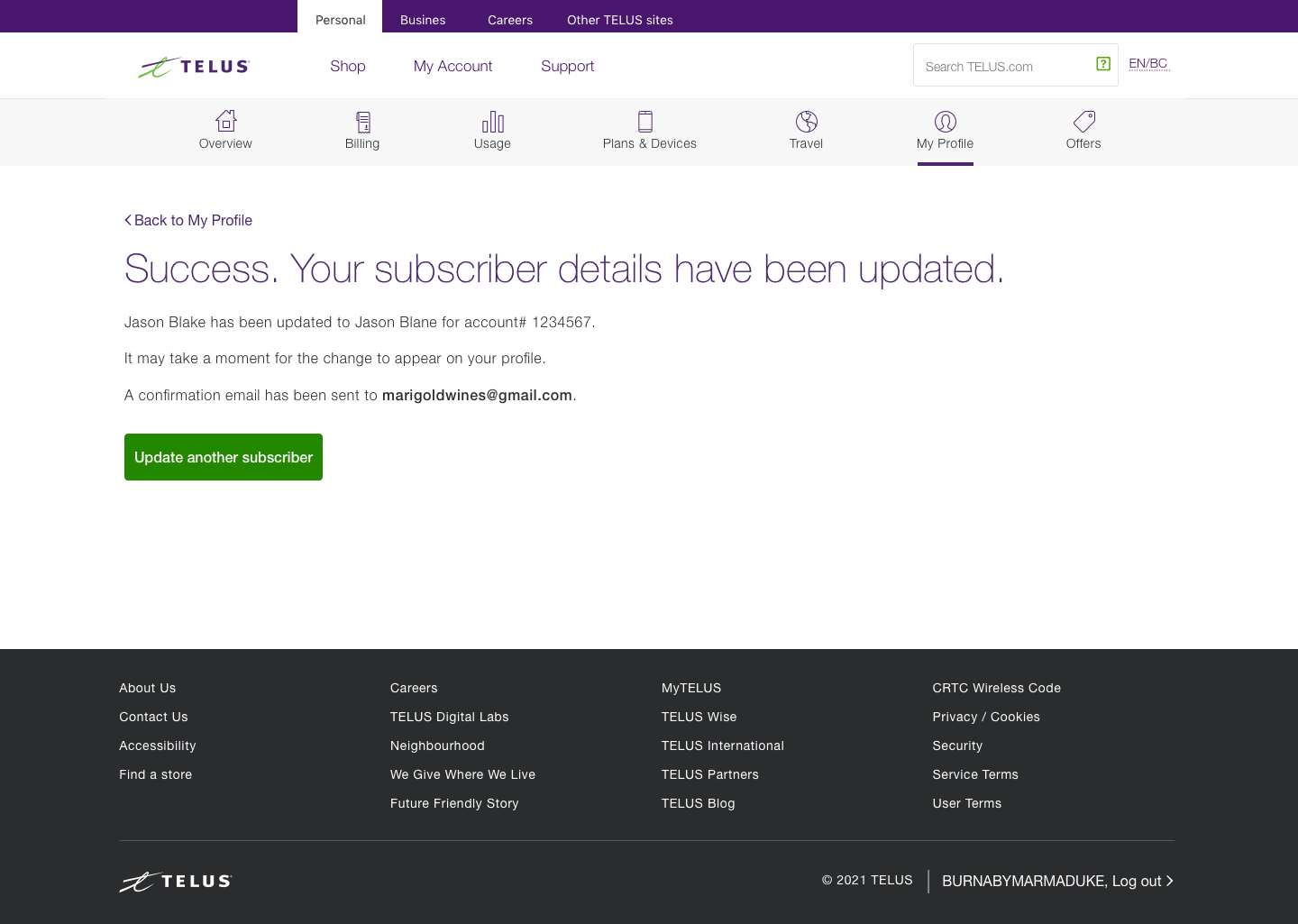Viewport: 1298px width, 924px height.
Task: Open the Contact Us footer link
Action: click(153, 717)
